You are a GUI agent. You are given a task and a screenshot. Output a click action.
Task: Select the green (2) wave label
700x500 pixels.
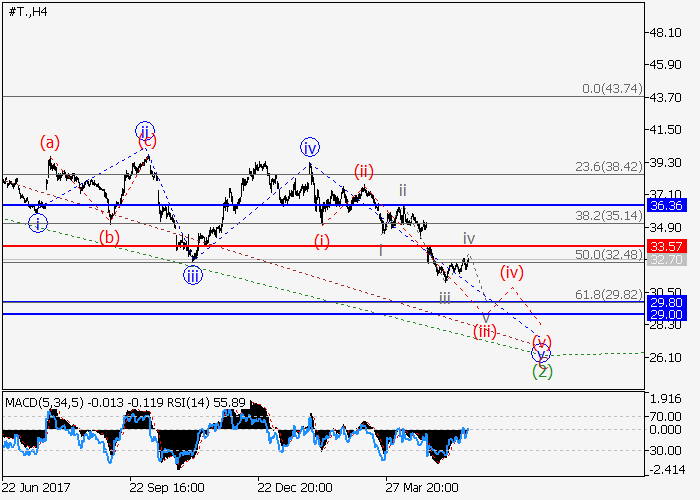pyautogui.click(x=541, y=371)
